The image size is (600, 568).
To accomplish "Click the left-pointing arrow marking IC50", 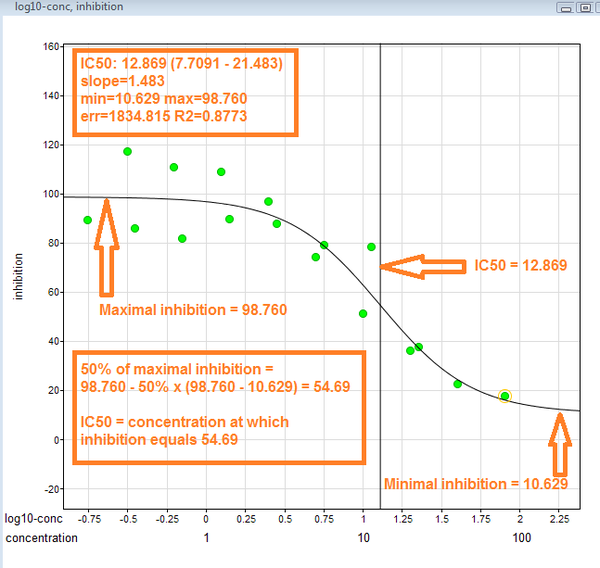I will tap(423, 266).
